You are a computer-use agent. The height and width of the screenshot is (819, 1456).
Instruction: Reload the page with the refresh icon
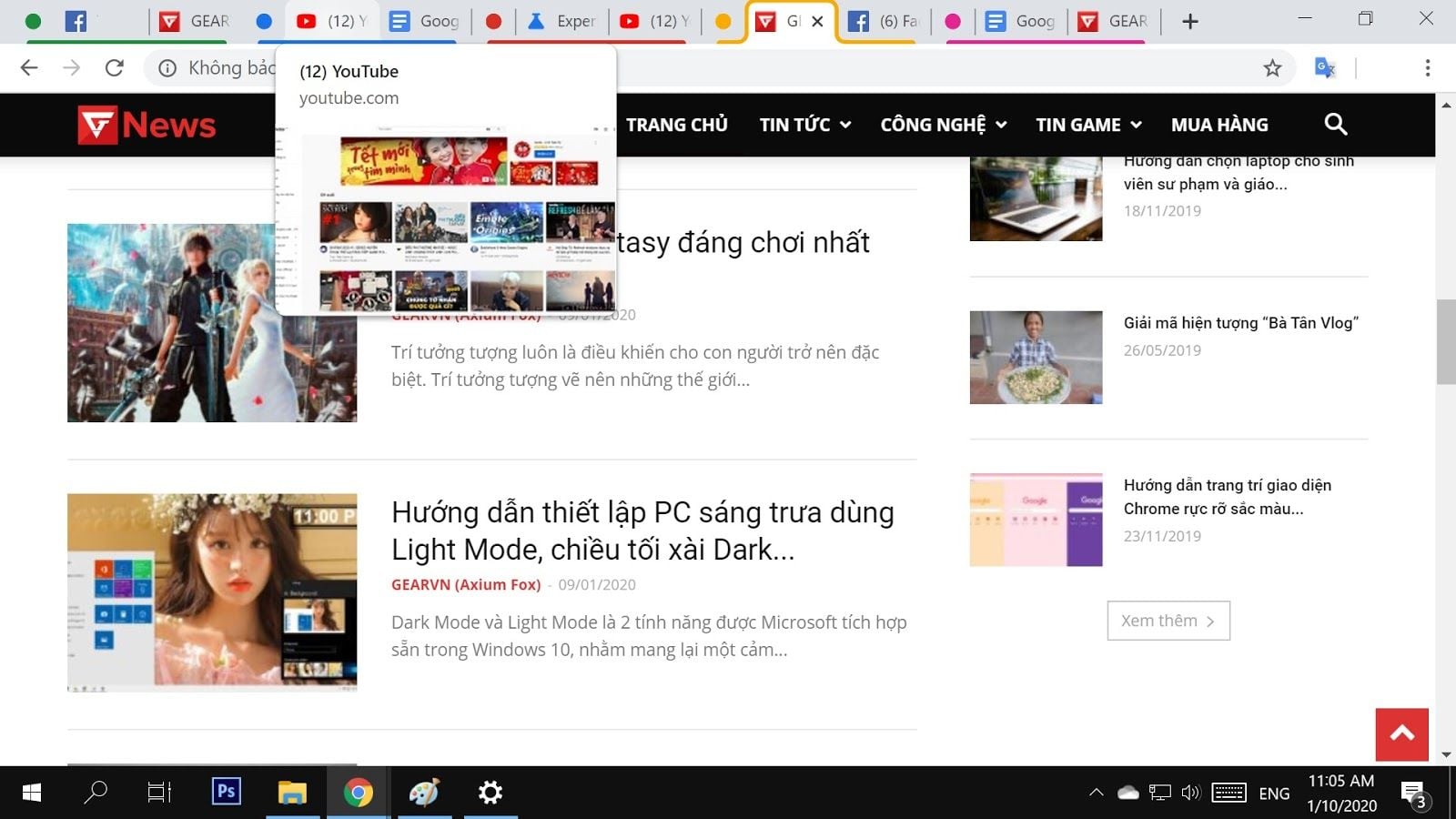[x=113, y=67]
